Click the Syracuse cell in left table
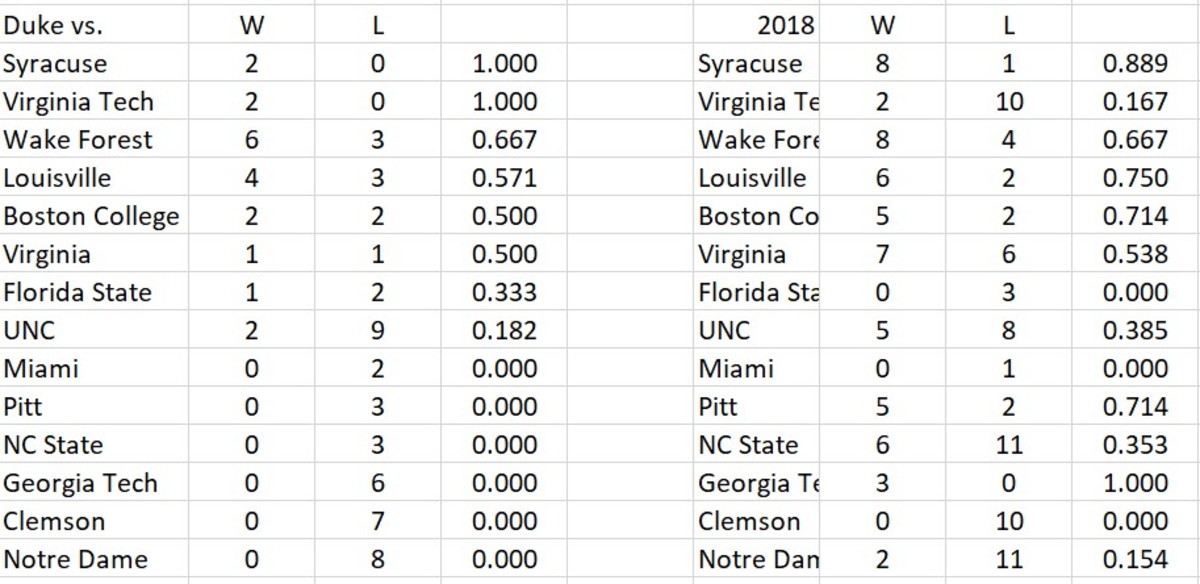The width and height of the screenshot is (1200, 584). (55, 64)
